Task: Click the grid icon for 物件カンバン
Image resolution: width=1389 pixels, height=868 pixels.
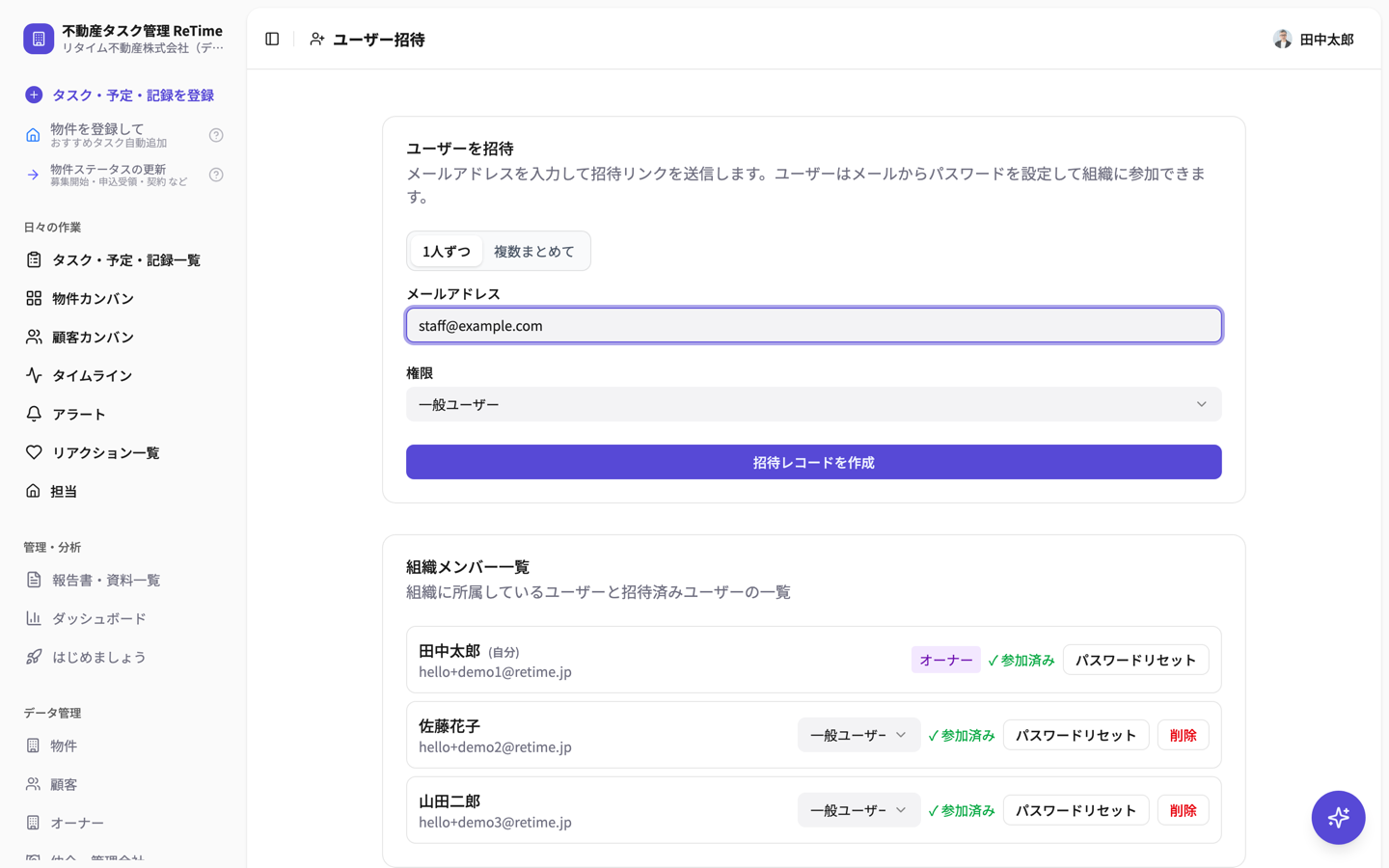Action: click(34, 298)
